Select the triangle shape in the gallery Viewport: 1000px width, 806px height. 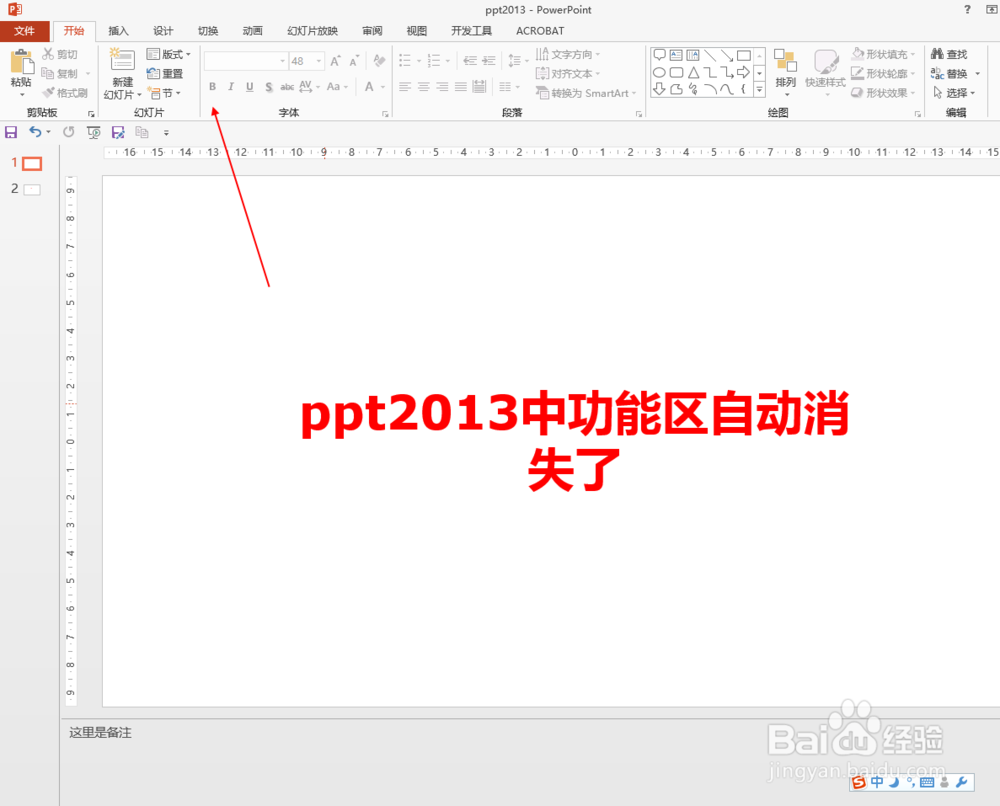(693, 73)
